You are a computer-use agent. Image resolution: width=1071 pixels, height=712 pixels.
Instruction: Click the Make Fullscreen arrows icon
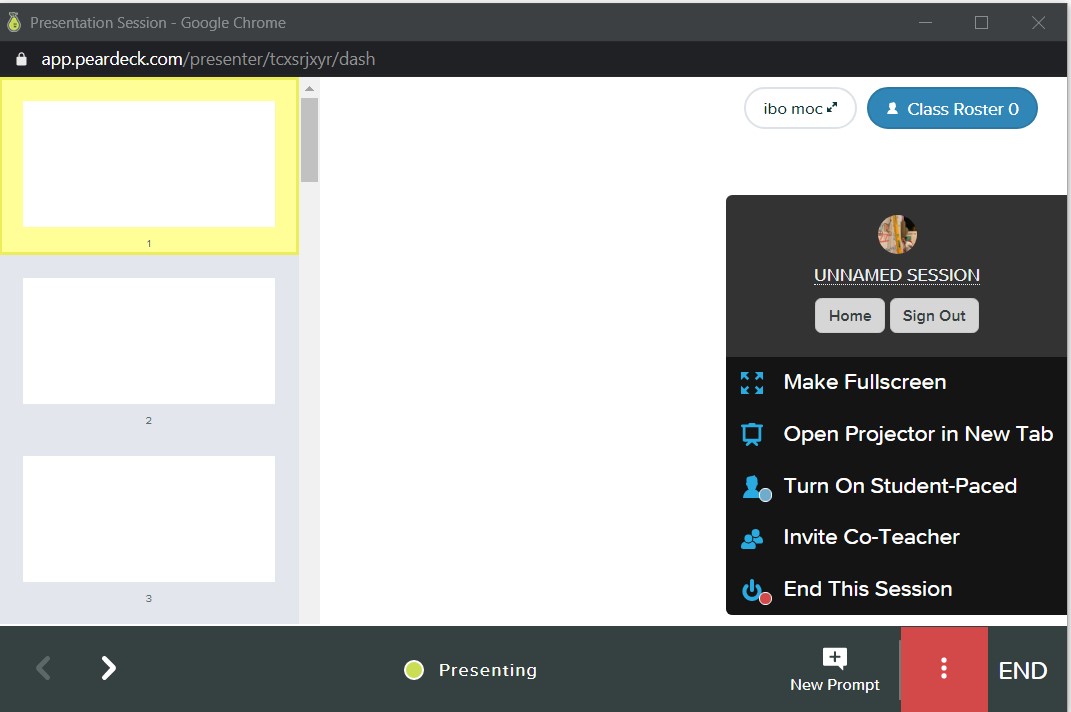pyautogui.click(x=751, y=383)
